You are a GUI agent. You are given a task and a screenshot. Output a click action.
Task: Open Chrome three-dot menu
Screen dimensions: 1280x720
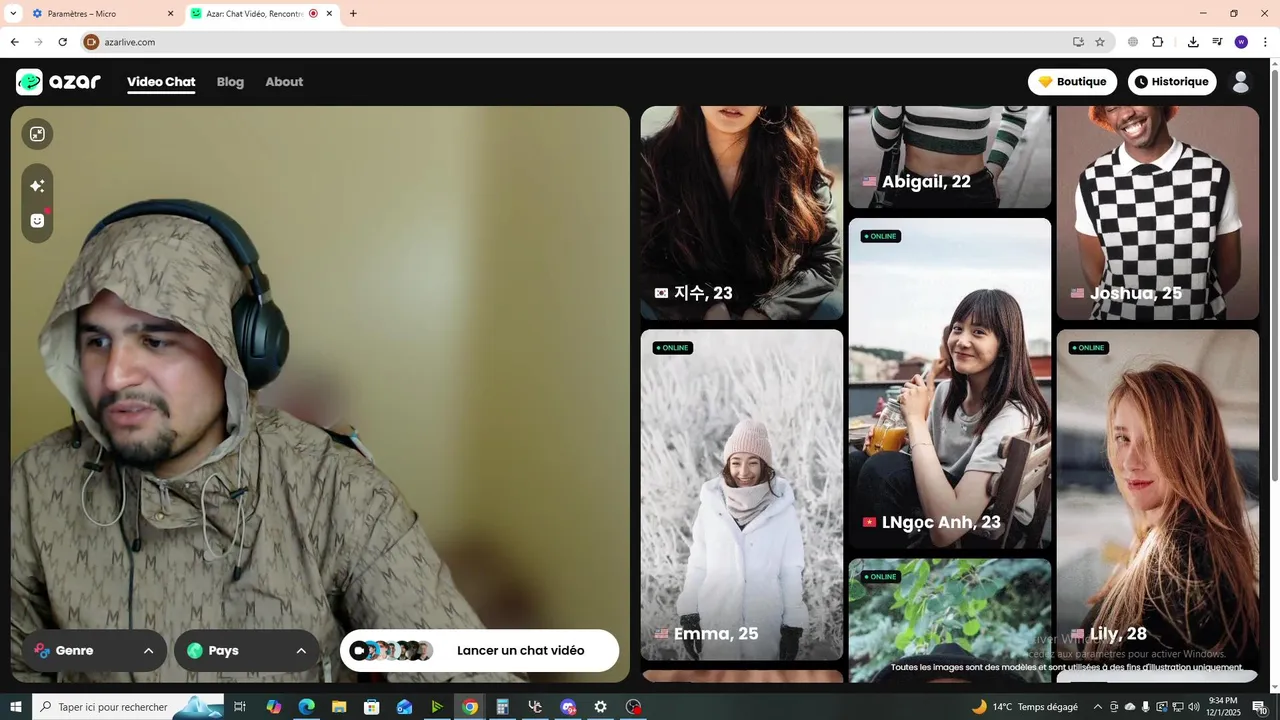pyautogui.click(x=1265, y=42)
